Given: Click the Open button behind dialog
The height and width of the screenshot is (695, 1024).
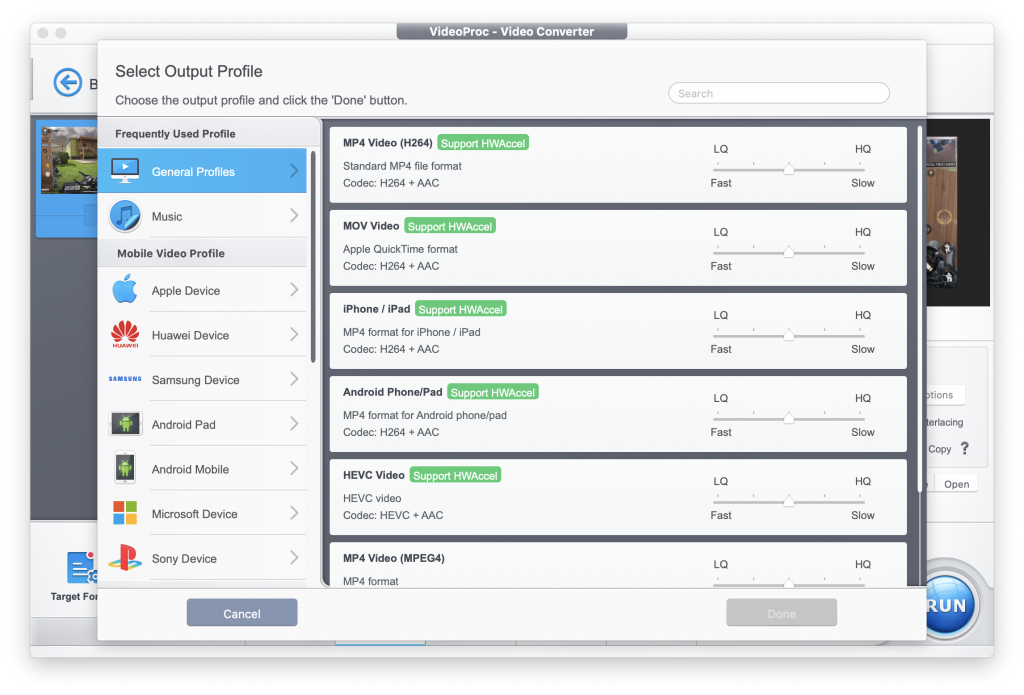Looking at the screenshot, I should click(956, 484).
